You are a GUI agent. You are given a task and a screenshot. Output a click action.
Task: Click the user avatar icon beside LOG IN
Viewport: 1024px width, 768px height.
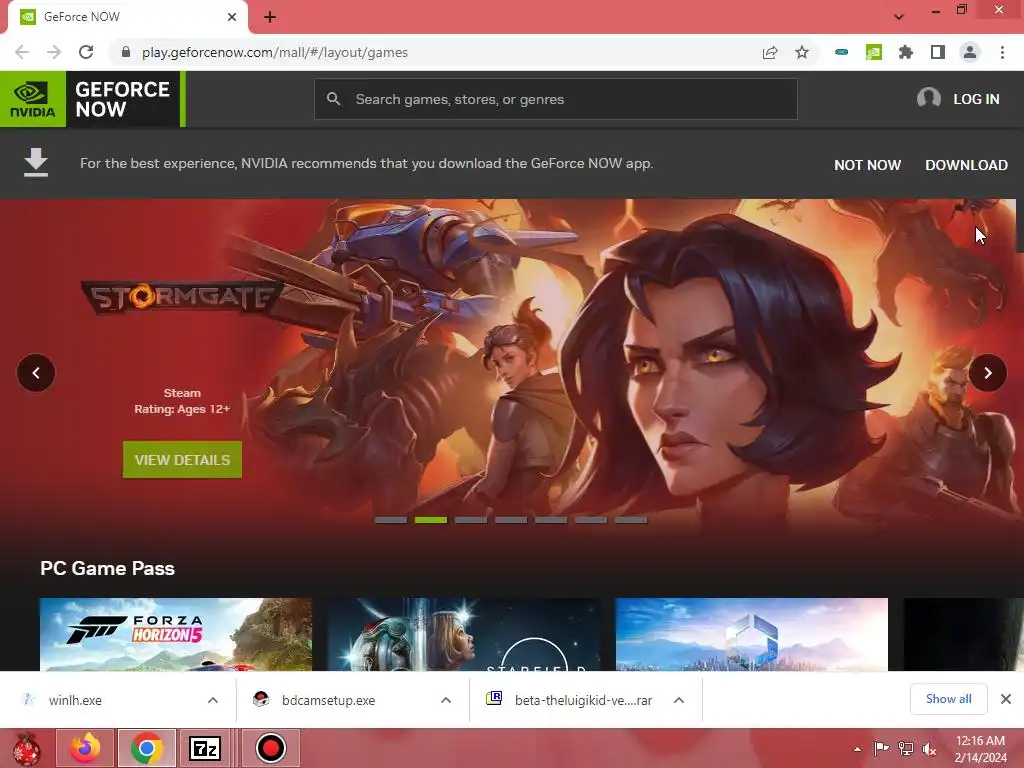pos(928,99)
